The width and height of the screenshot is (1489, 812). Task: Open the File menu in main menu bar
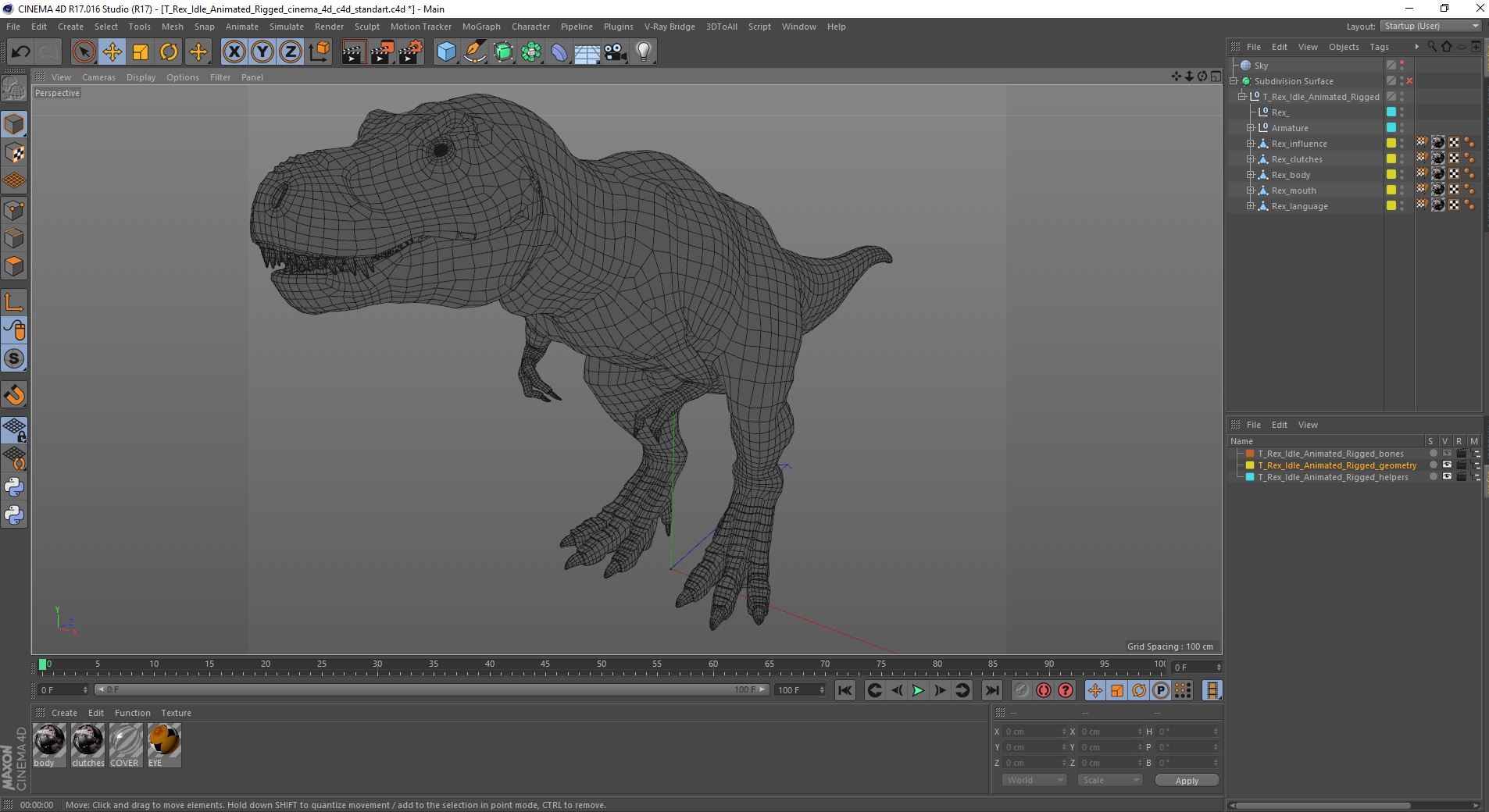[x=13, y=27]
